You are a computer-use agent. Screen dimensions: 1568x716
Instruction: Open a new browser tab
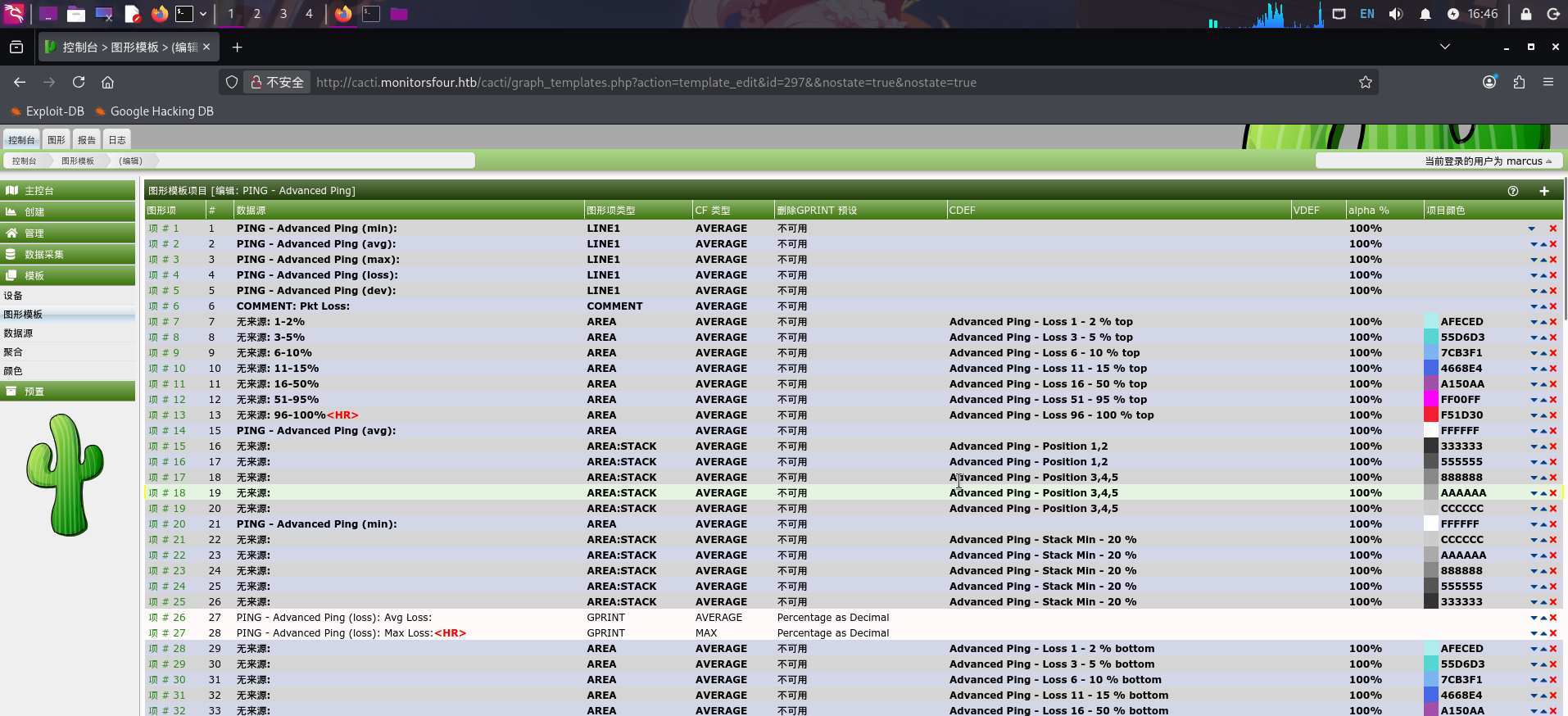(x=237, y=48)
